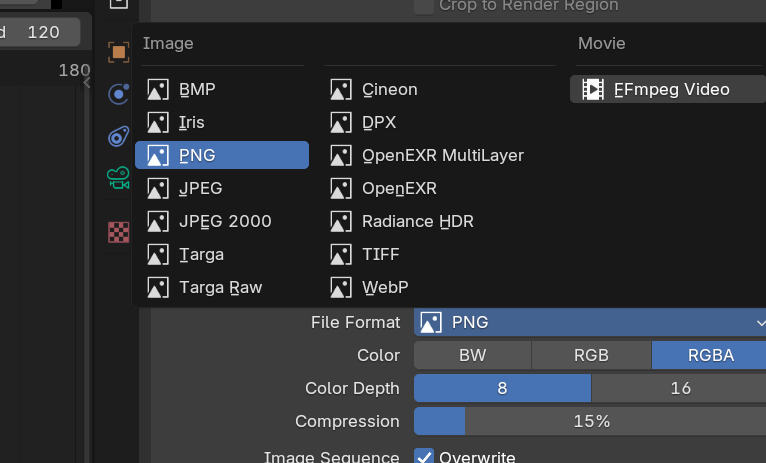Open the File Format PNG dropdown
Screen dimensions: 766x463
590,322
